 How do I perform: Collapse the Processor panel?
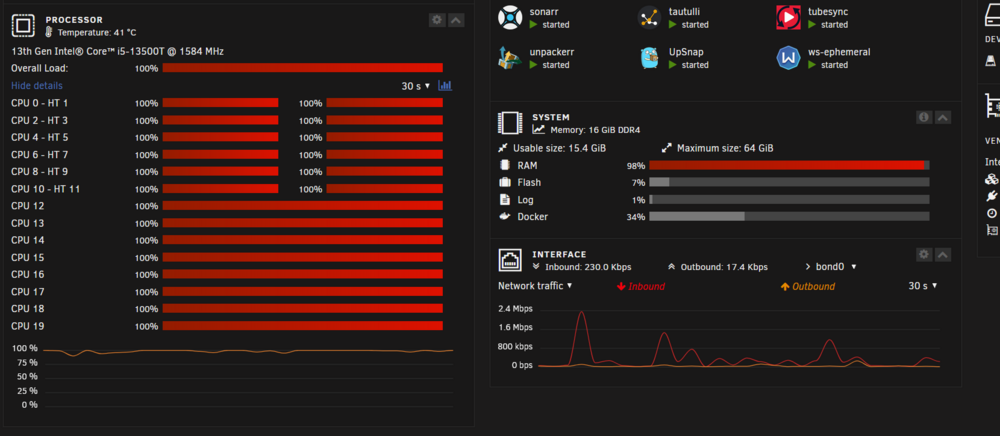[456, 20]
